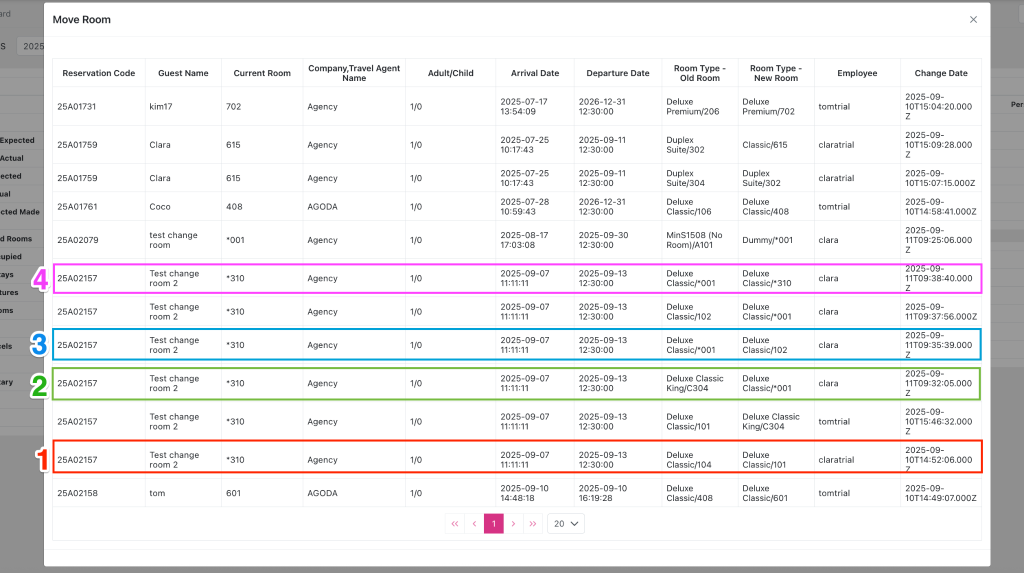Click the Arrival Date column header
1024x573 pixels.
[x=535, y=73]
